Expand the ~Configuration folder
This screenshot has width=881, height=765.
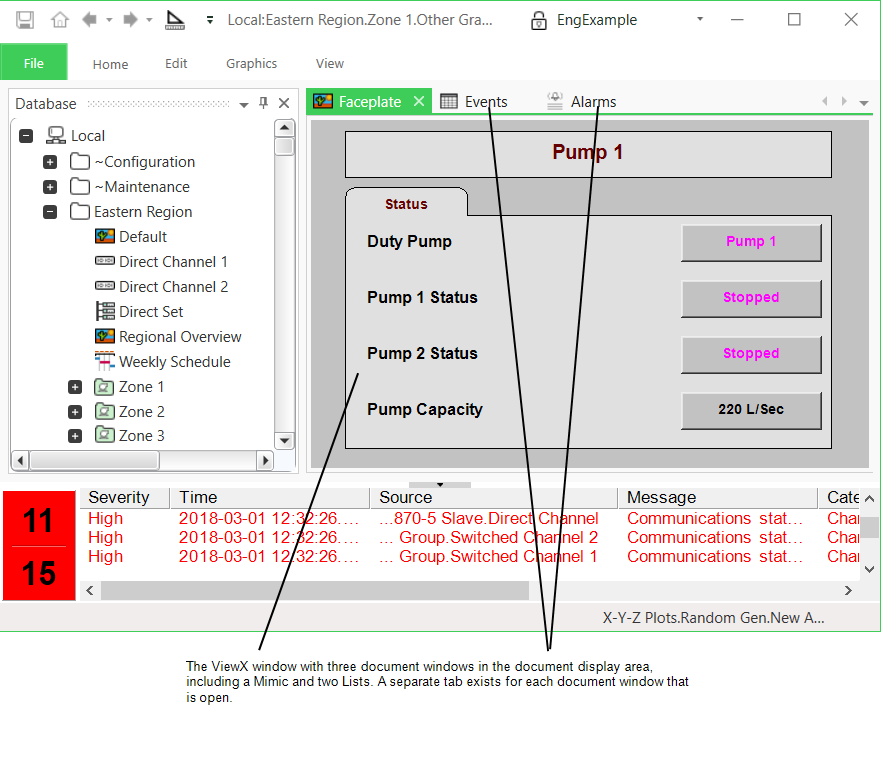pos(50,161)
